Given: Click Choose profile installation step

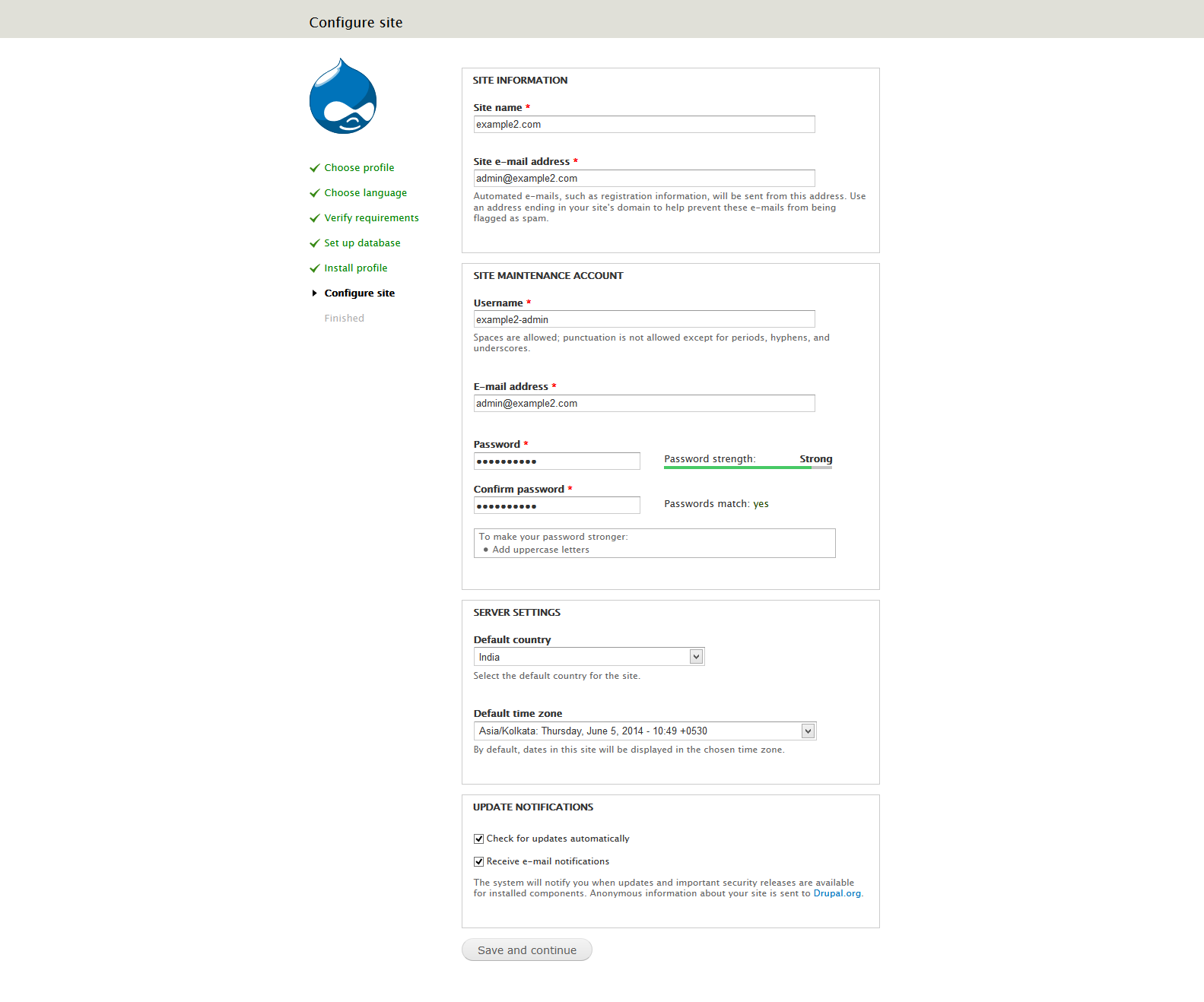Looking at the screenshot, I should 359,168.
